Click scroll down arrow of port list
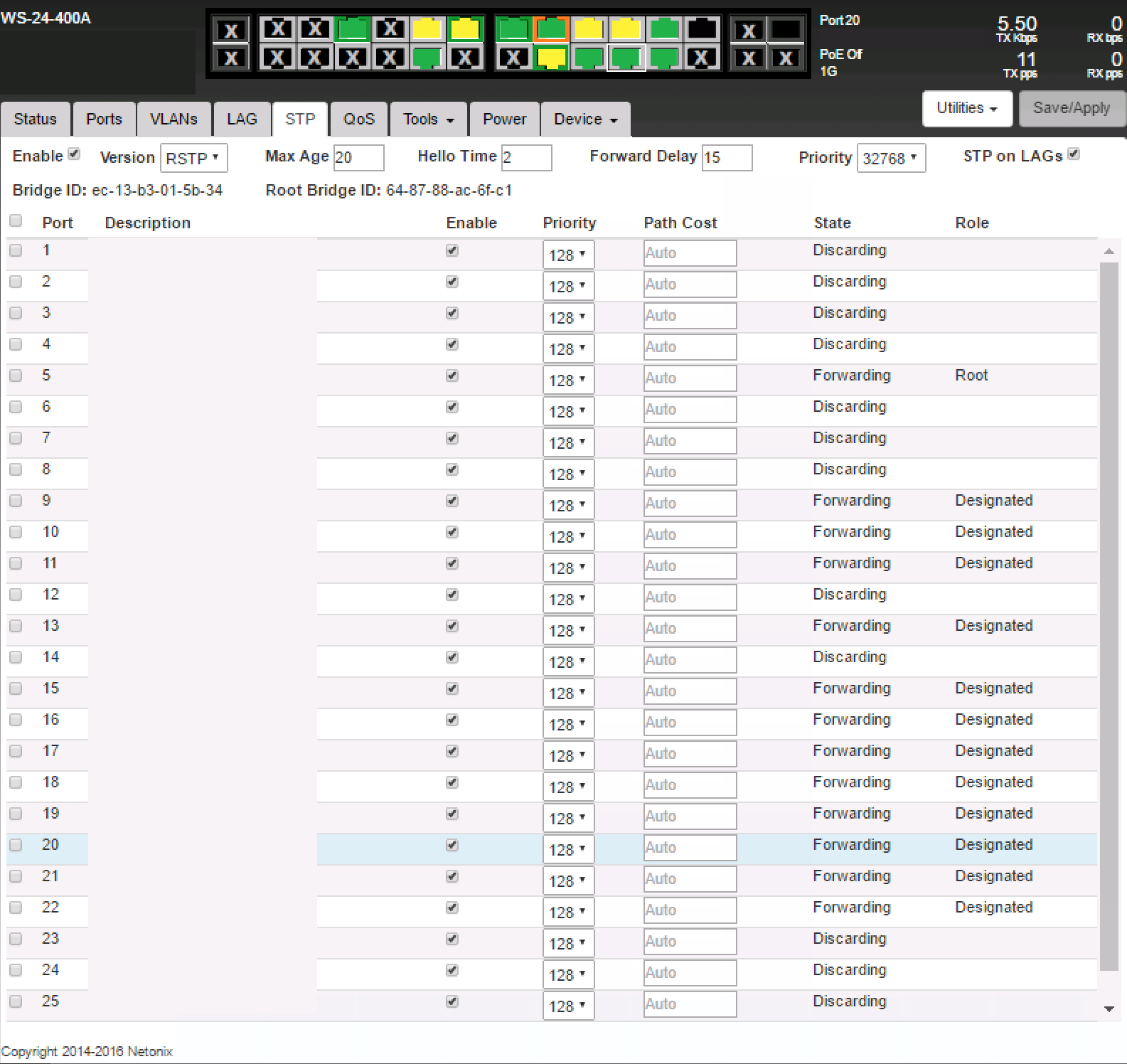 [x=1109, y=1009]
